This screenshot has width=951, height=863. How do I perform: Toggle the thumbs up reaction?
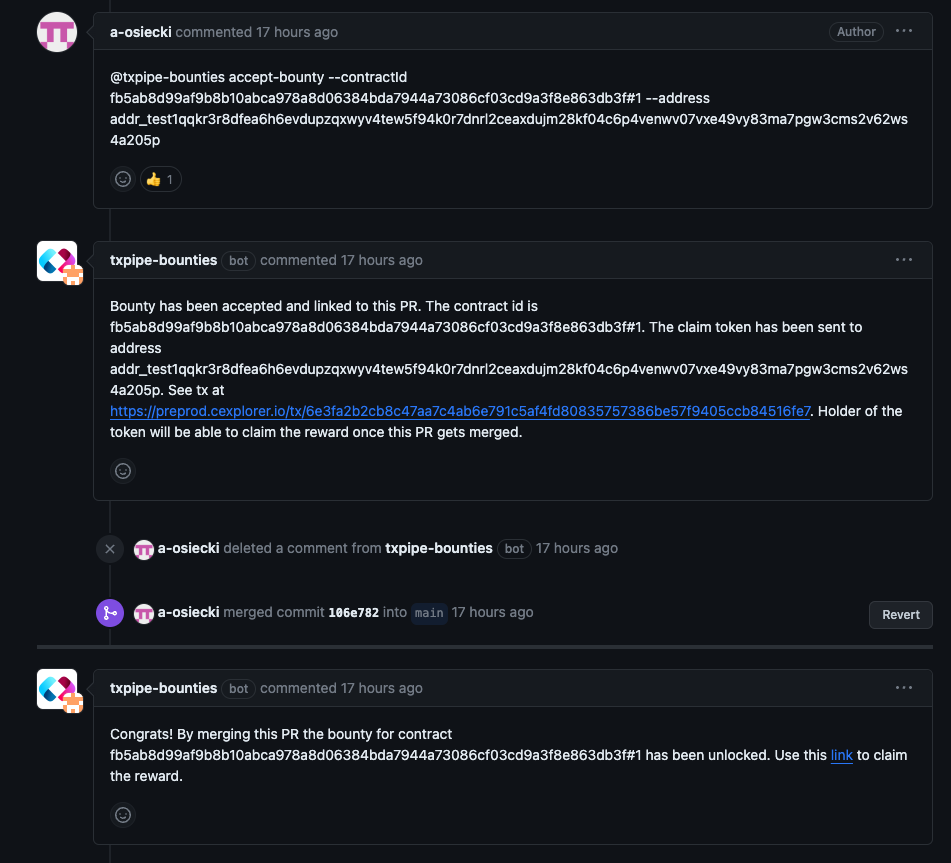click(160, 179)
